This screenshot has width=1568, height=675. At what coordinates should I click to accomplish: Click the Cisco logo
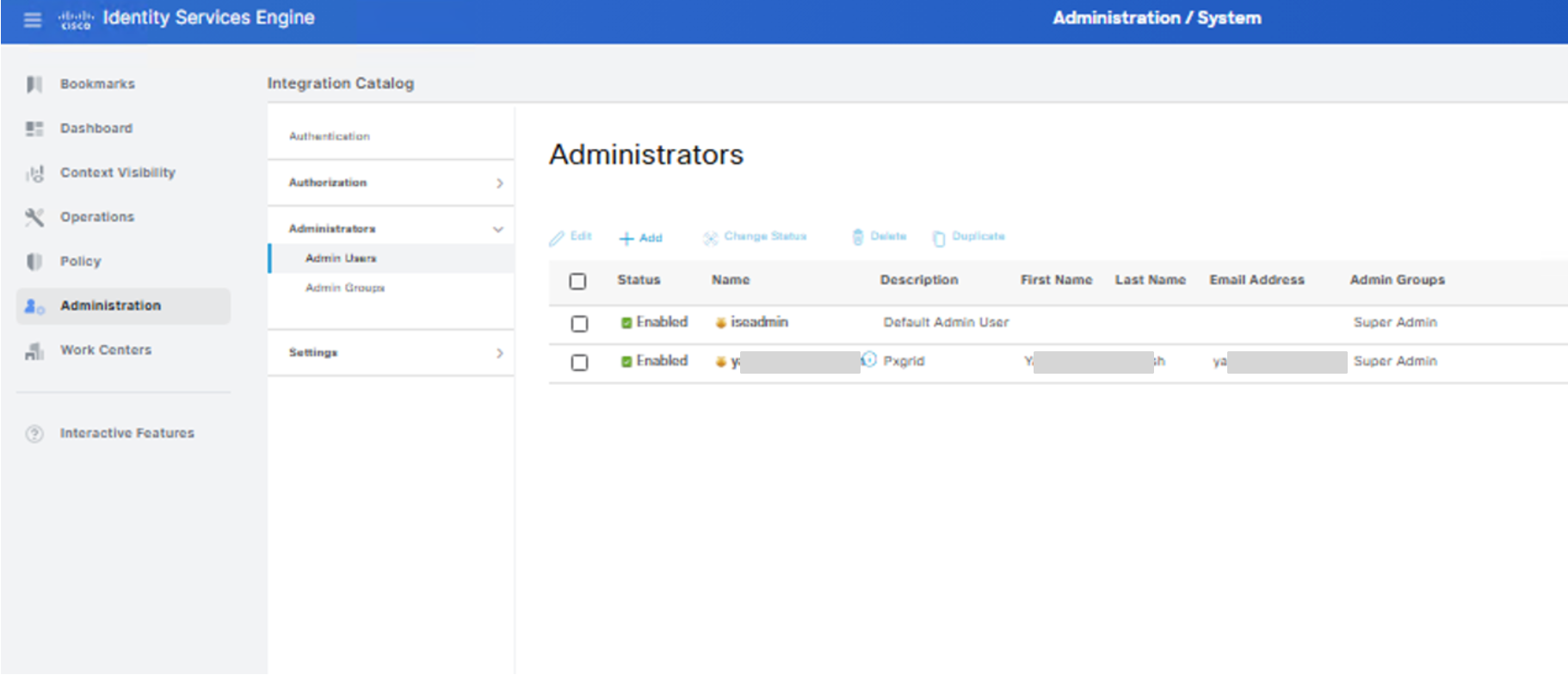tap(76, 19)
